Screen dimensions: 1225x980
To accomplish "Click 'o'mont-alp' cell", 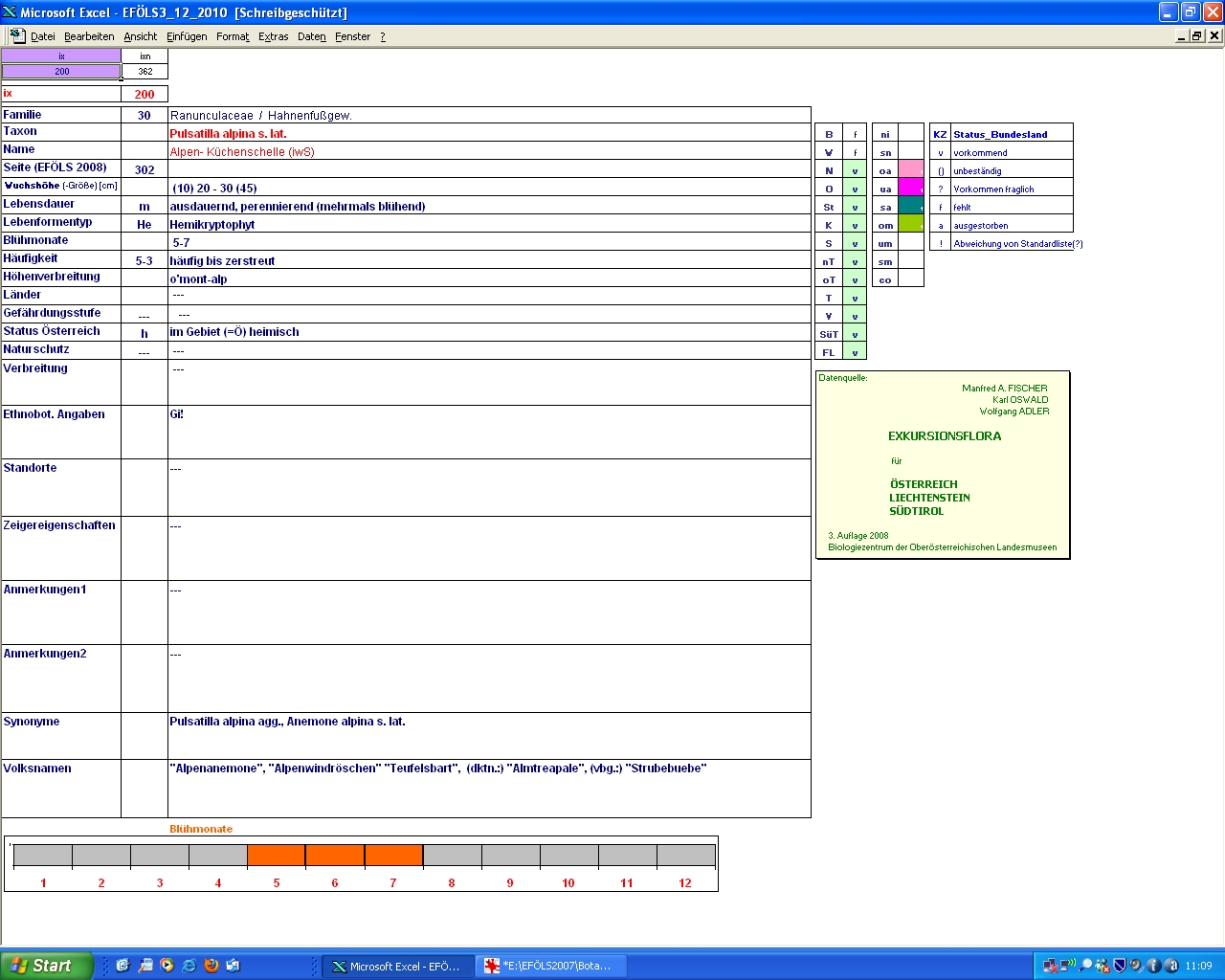I will pyautogui.click(x=489, y=278).
